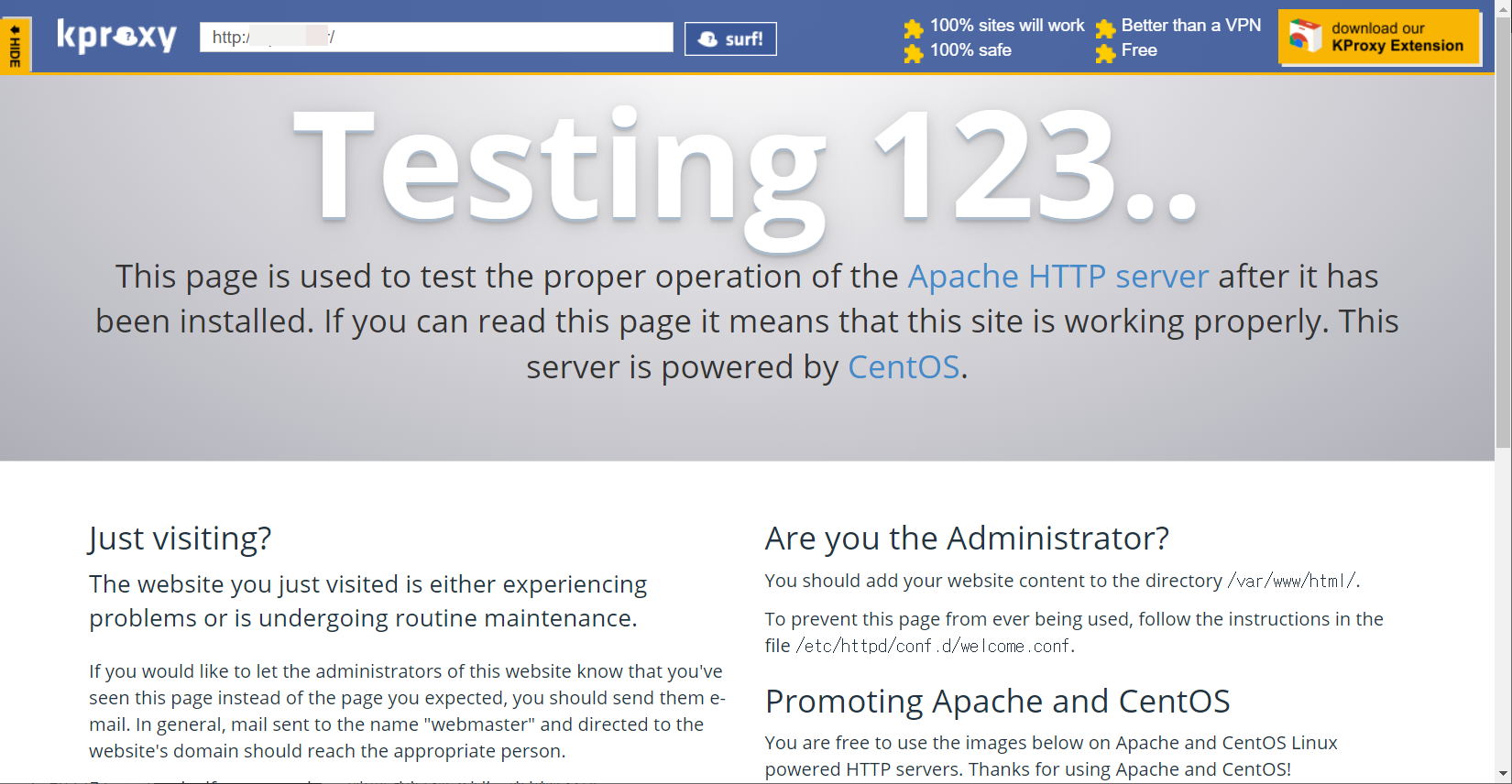Click the "Better than a VPN" text
The width and height of the screenshot is (1512, 784).
click(x=1191, y=26)
